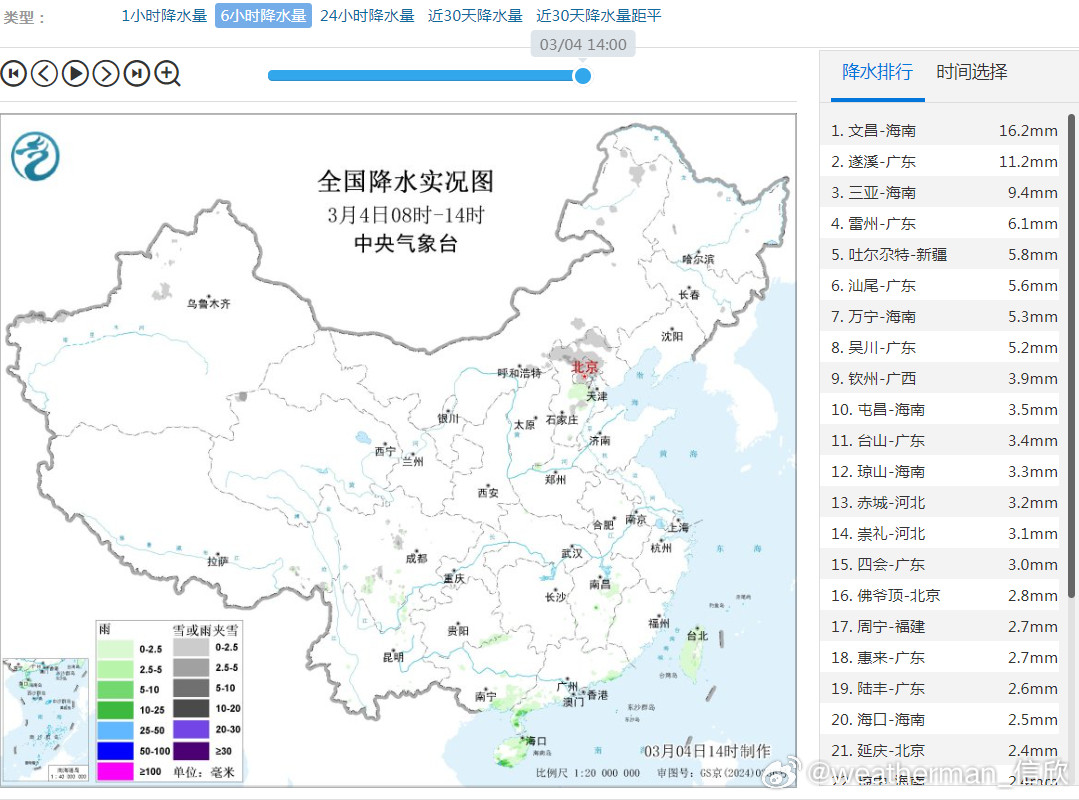Select the previous frame arrow icon
This screenshot has height=800, width=1079.
44,73
